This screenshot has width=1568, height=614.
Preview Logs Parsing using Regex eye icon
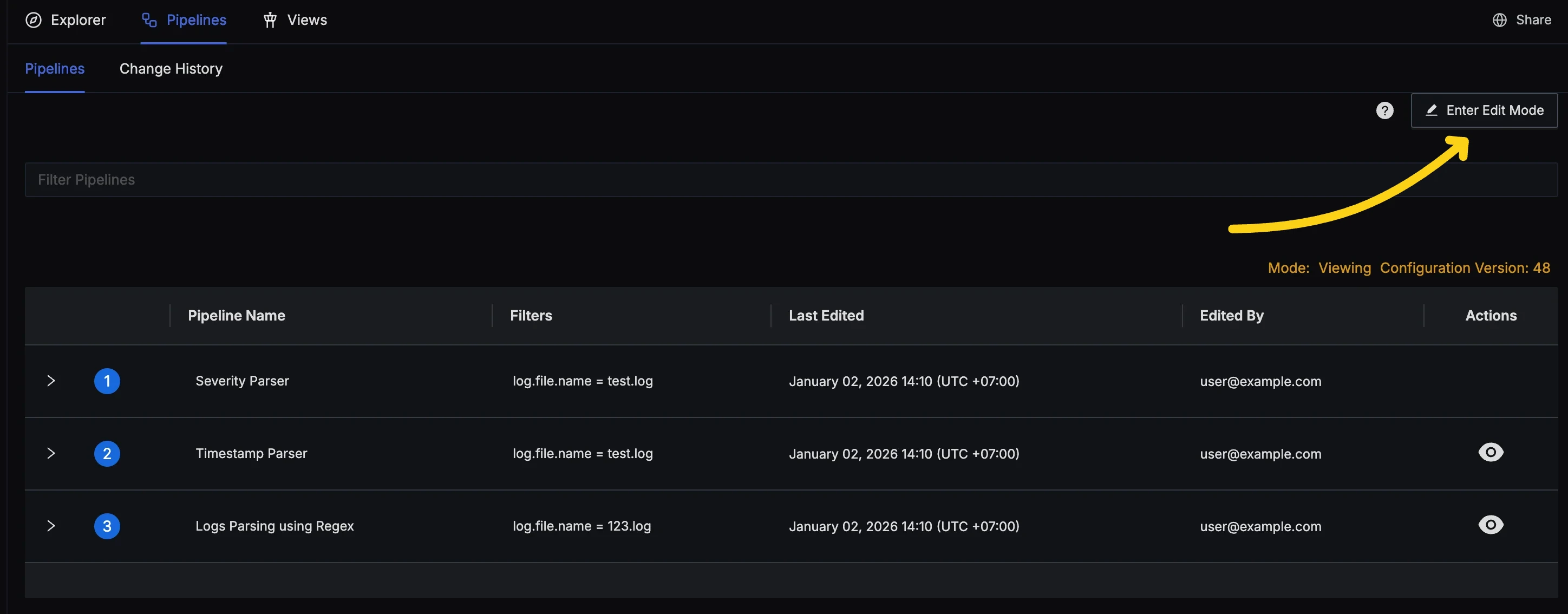tap(1490, 525)
